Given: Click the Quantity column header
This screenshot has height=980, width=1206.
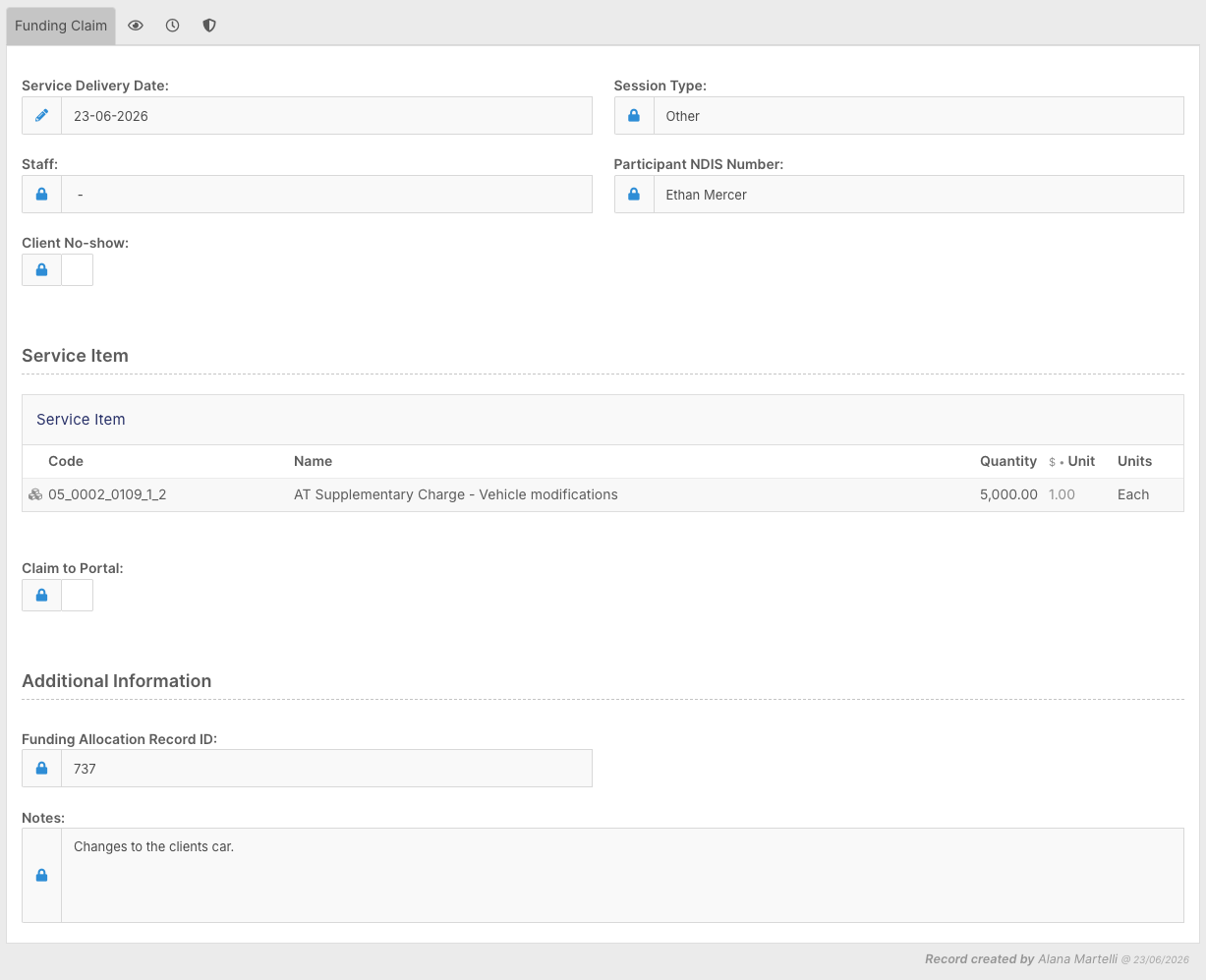Looking at the screenshot, I should (x=1008, y=461).
